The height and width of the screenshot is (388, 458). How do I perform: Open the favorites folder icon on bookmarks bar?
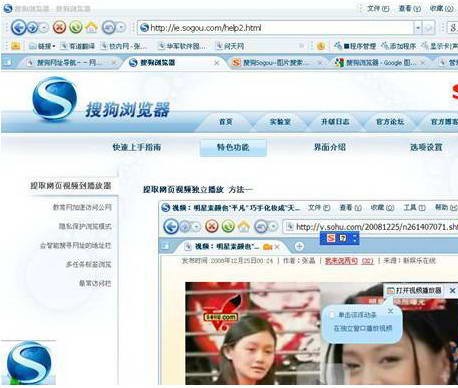(x=16, y=46)
